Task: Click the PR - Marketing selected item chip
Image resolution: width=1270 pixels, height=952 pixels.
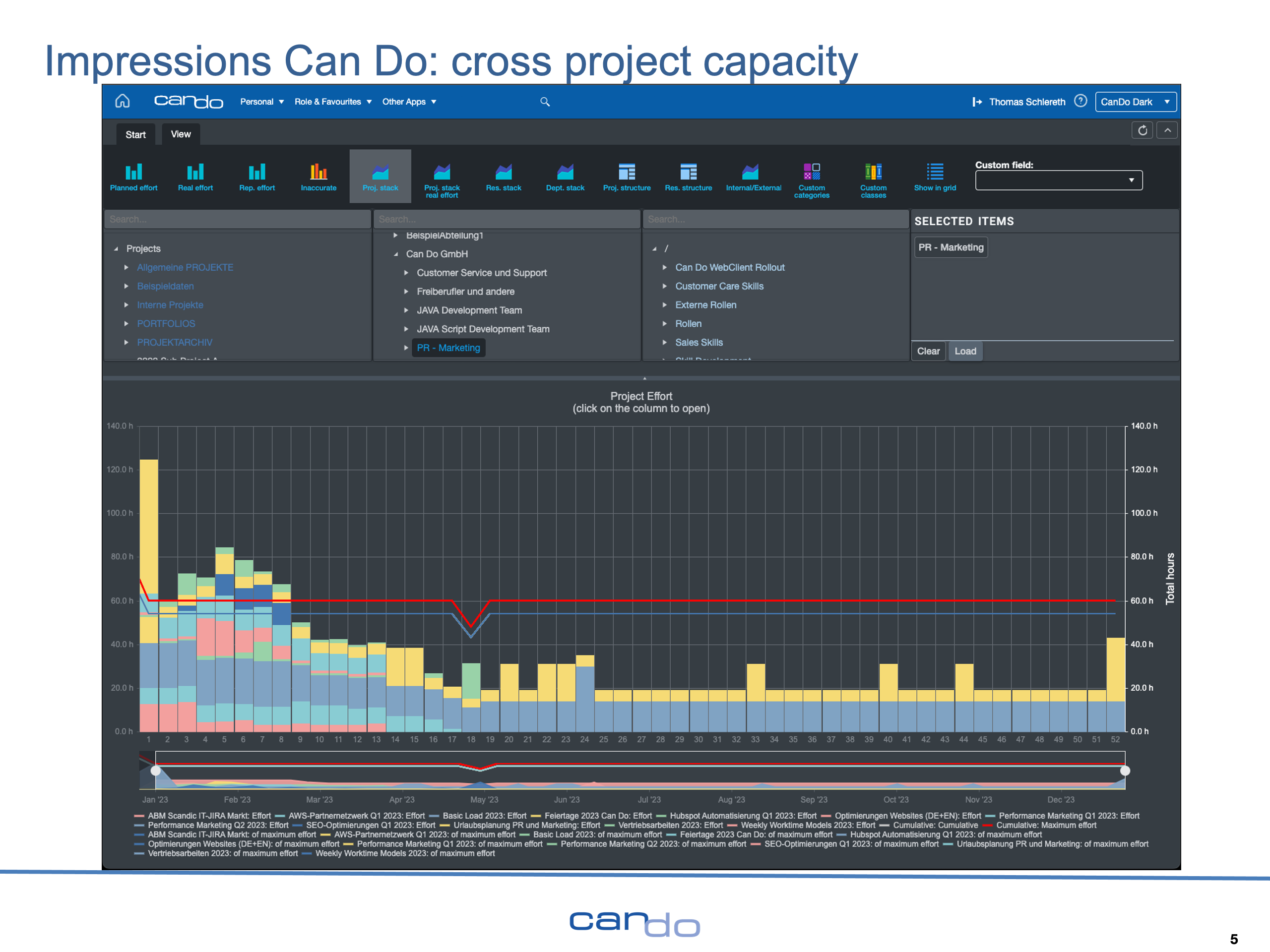Action: pyautogui.click(x=951, y=247)
